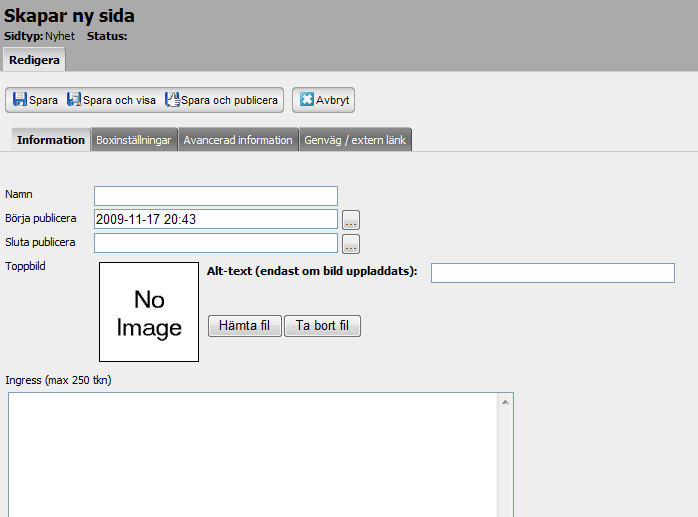Viewport: 698px width, 517px height.
Task: Focus the Alt-text input field
Action: pyautogui.click(x=553, y=273)
